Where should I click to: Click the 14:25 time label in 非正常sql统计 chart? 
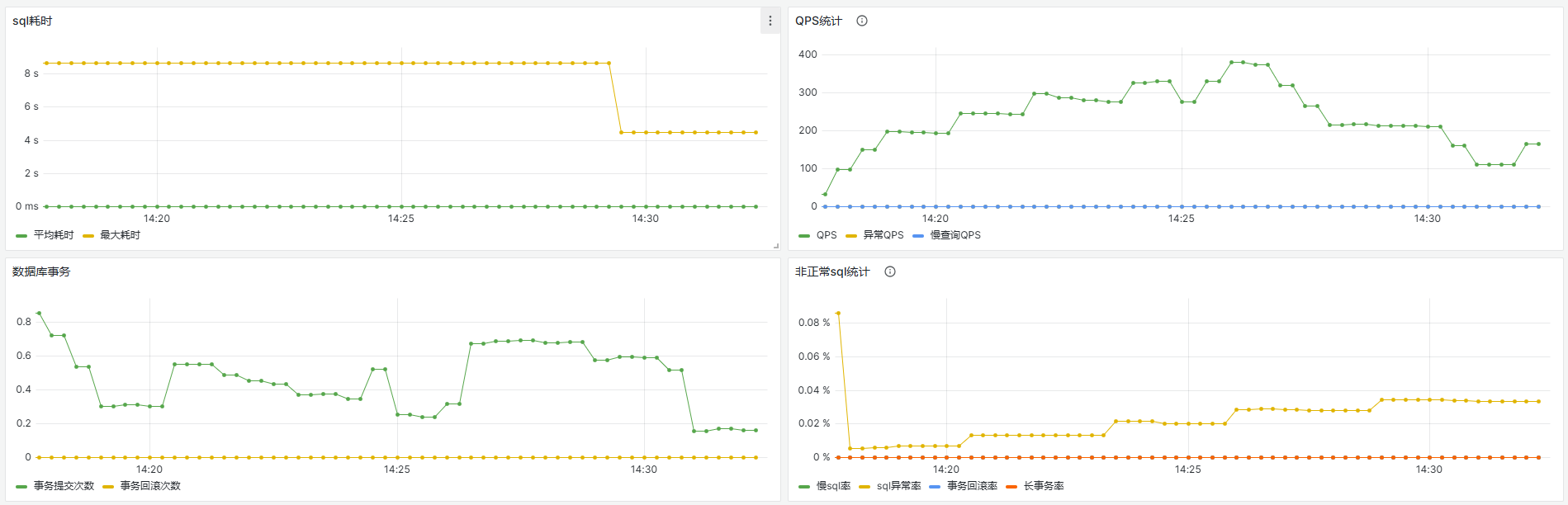[x=1188, y=470]
